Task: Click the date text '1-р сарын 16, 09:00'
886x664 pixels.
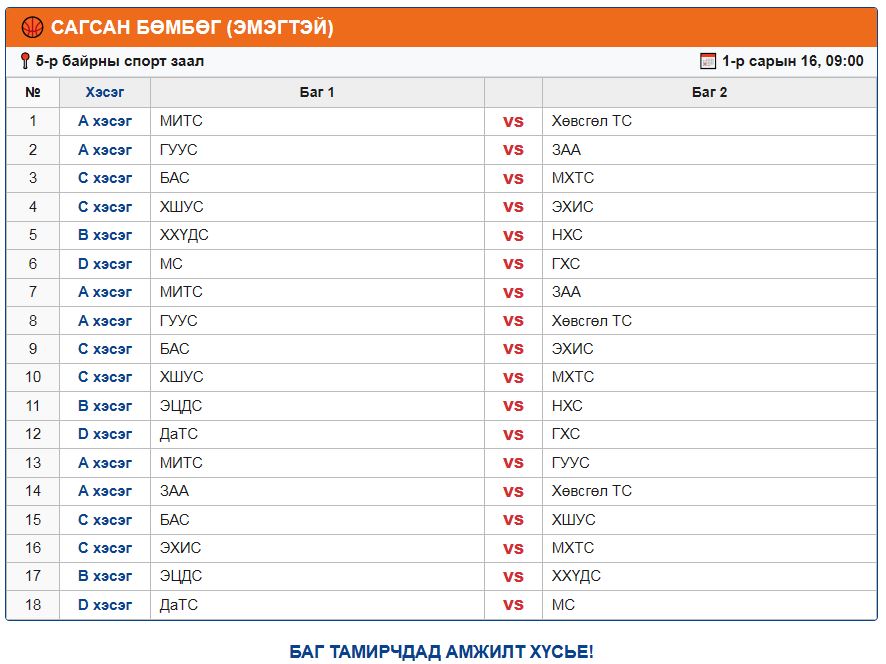Action: pyautogui.click(x=793, y=61)
